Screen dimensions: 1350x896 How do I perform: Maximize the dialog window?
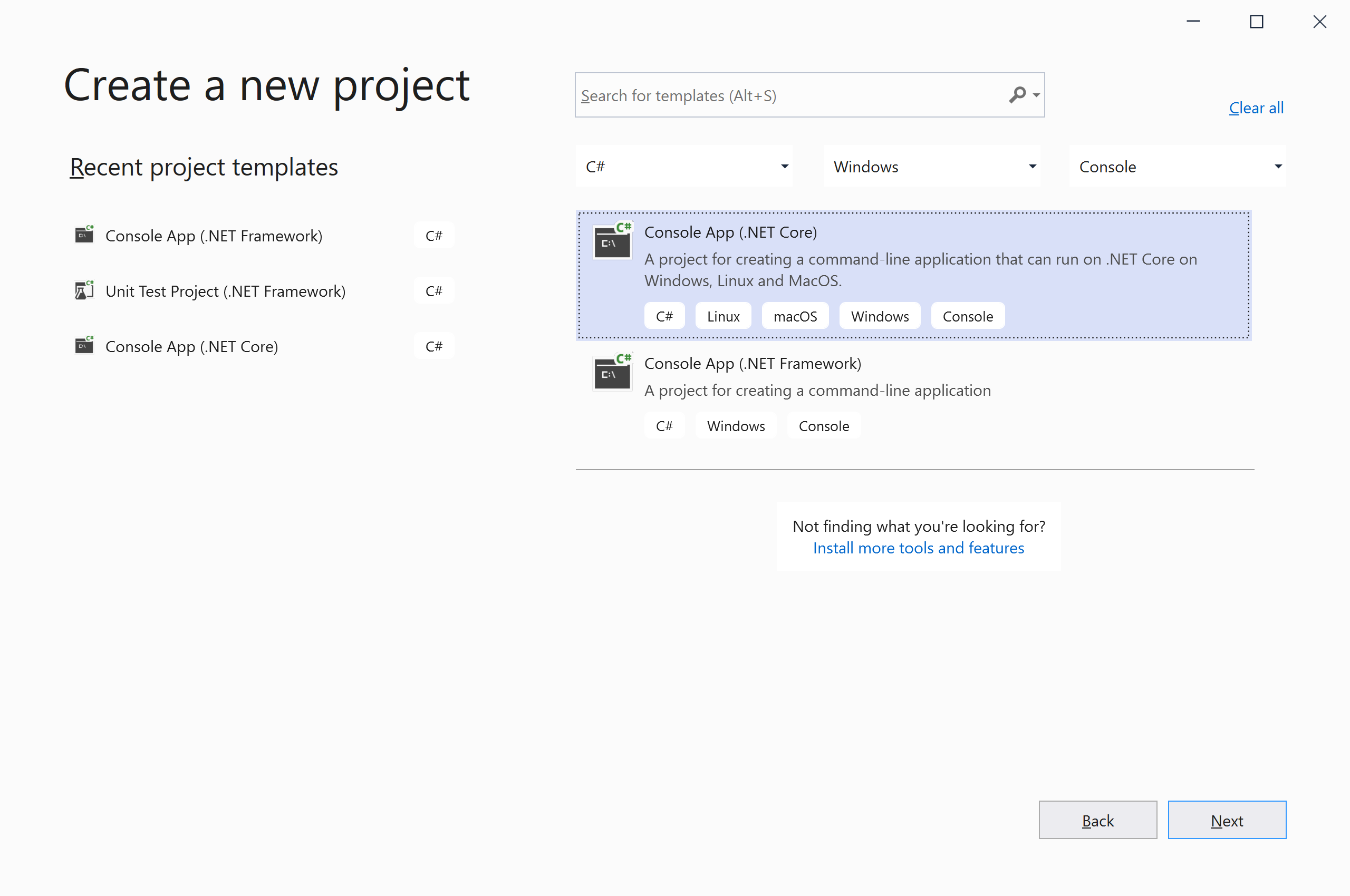[x=1256, y=22]
